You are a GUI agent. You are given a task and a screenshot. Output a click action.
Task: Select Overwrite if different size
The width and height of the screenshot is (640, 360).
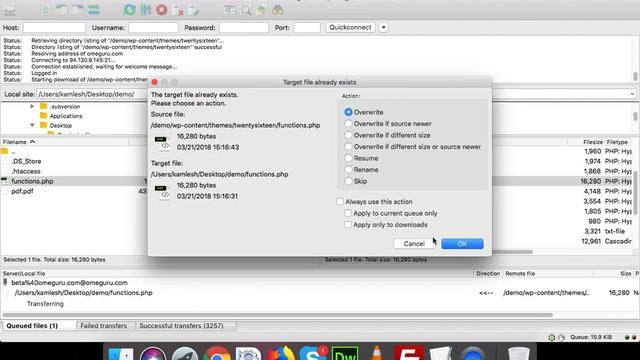coord(348,135)
